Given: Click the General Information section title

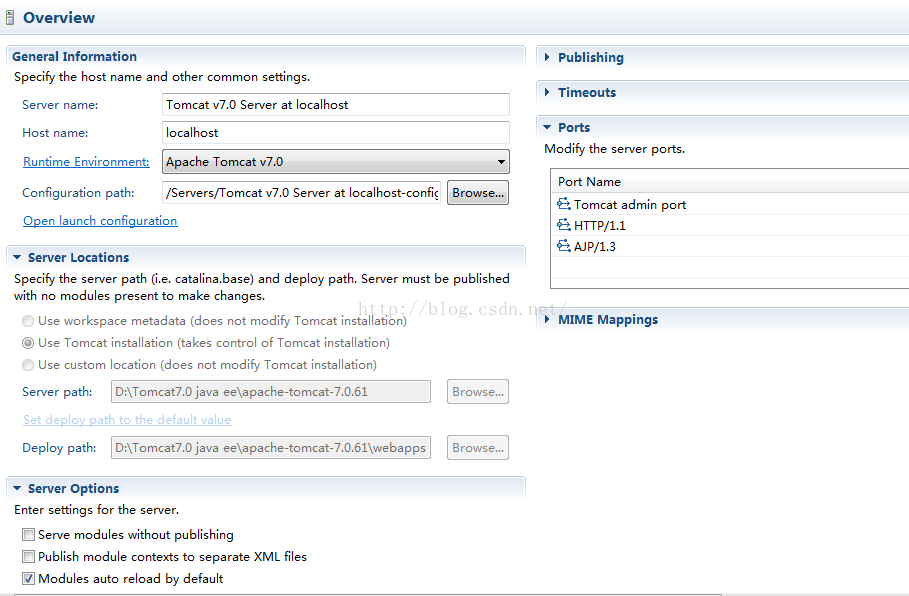Looking at the screenshot, I should (x=74, y=56).
